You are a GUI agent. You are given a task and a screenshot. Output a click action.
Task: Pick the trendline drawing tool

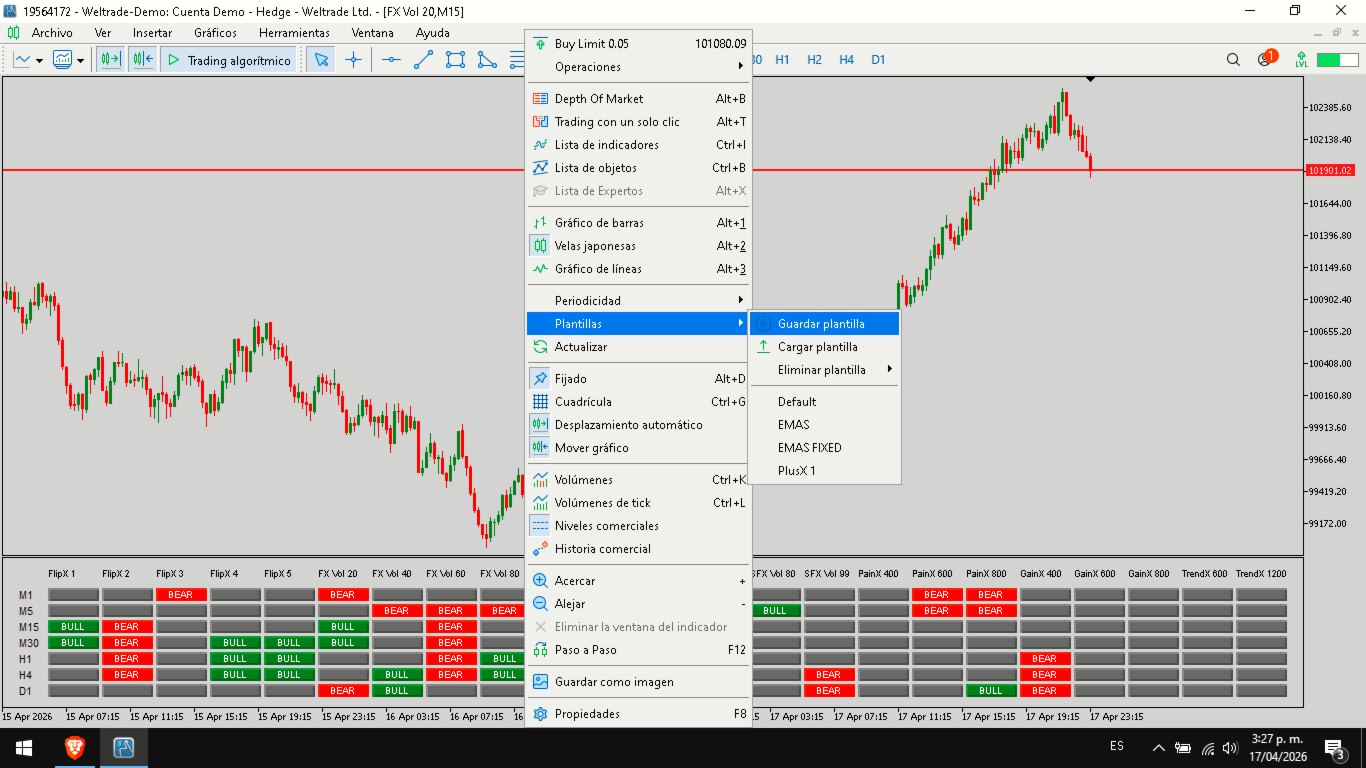(x=423, y=60)
